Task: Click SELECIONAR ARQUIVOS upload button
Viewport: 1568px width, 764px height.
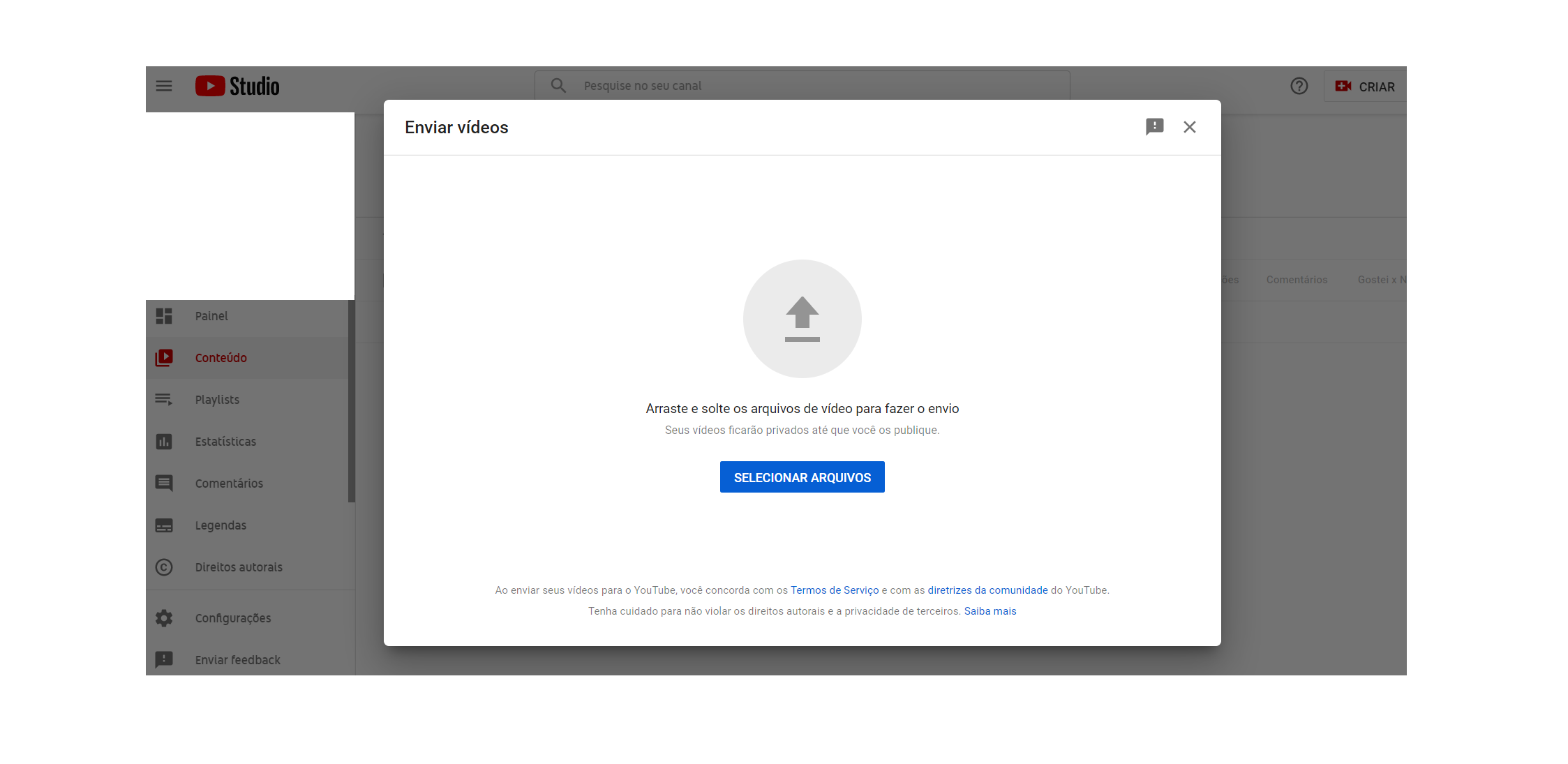Action: tap(802, 477)
